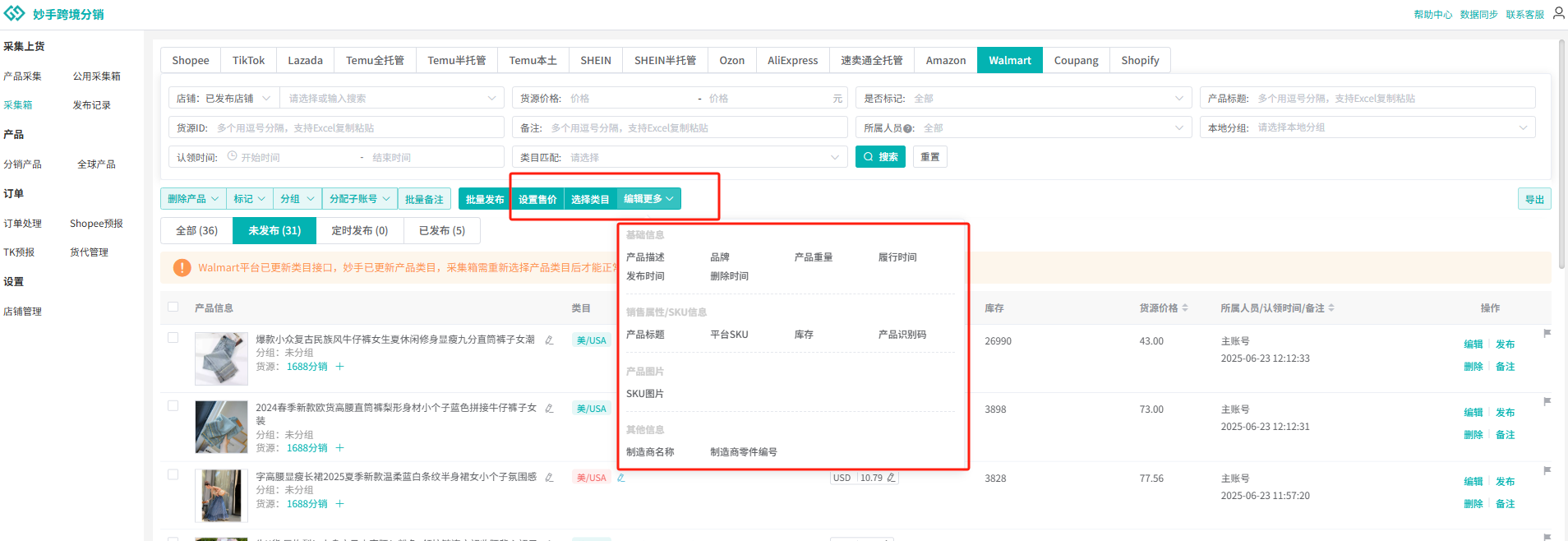Click the 选择类目 button

(x=590, y=199)
